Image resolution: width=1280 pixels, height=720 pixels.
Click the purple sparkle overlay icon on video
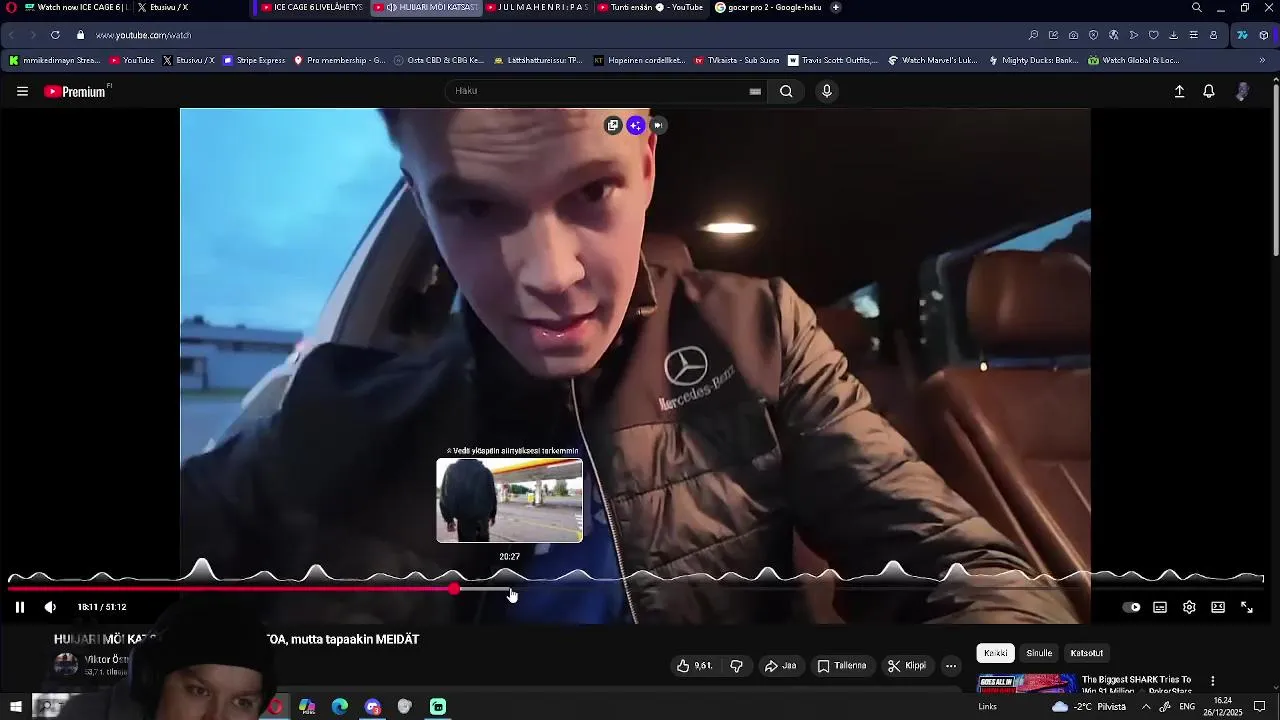(636, 125)
